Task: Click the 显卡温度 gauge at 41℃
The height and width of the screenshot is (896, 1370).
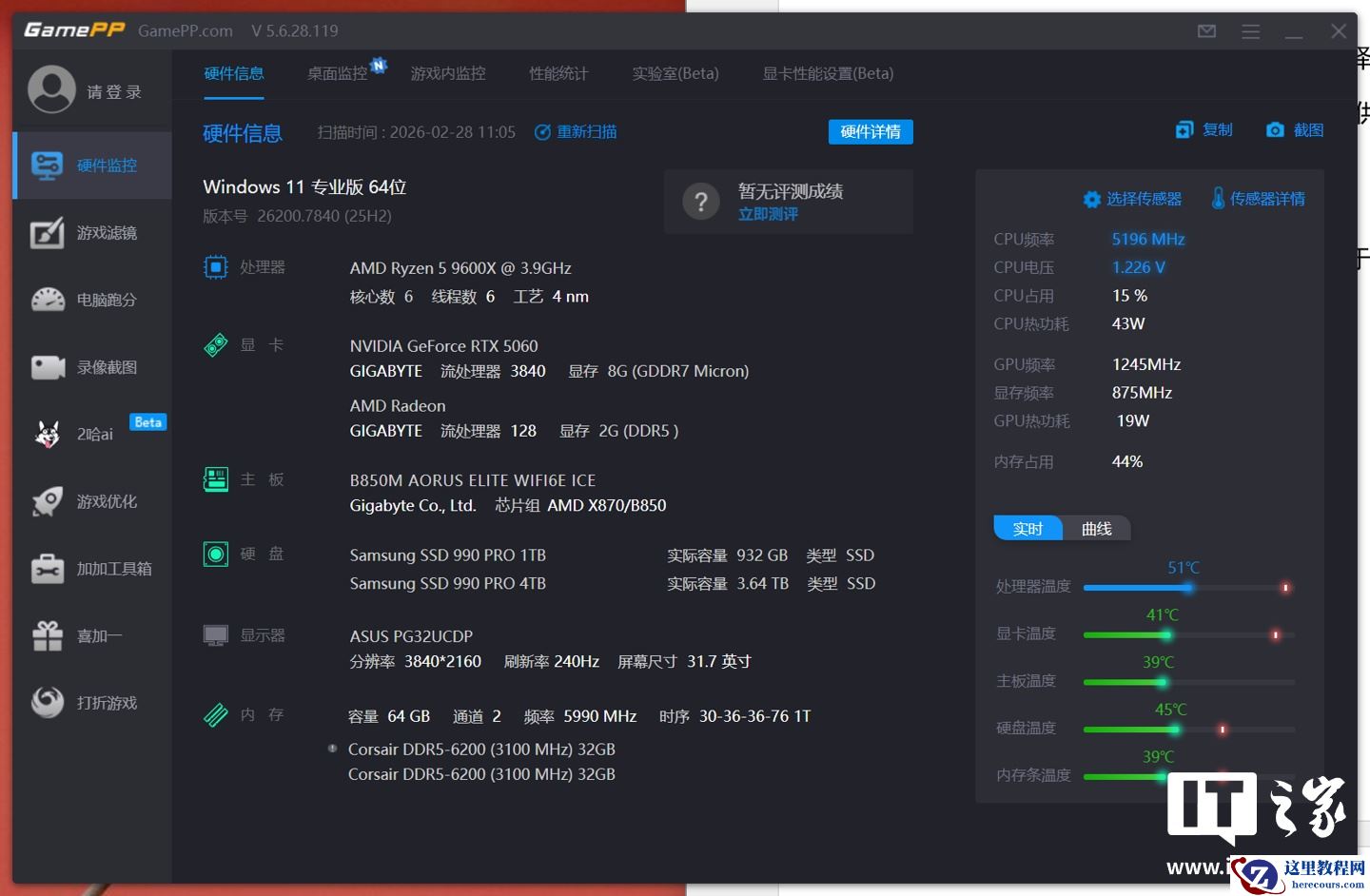Action: click(1189, 634)
